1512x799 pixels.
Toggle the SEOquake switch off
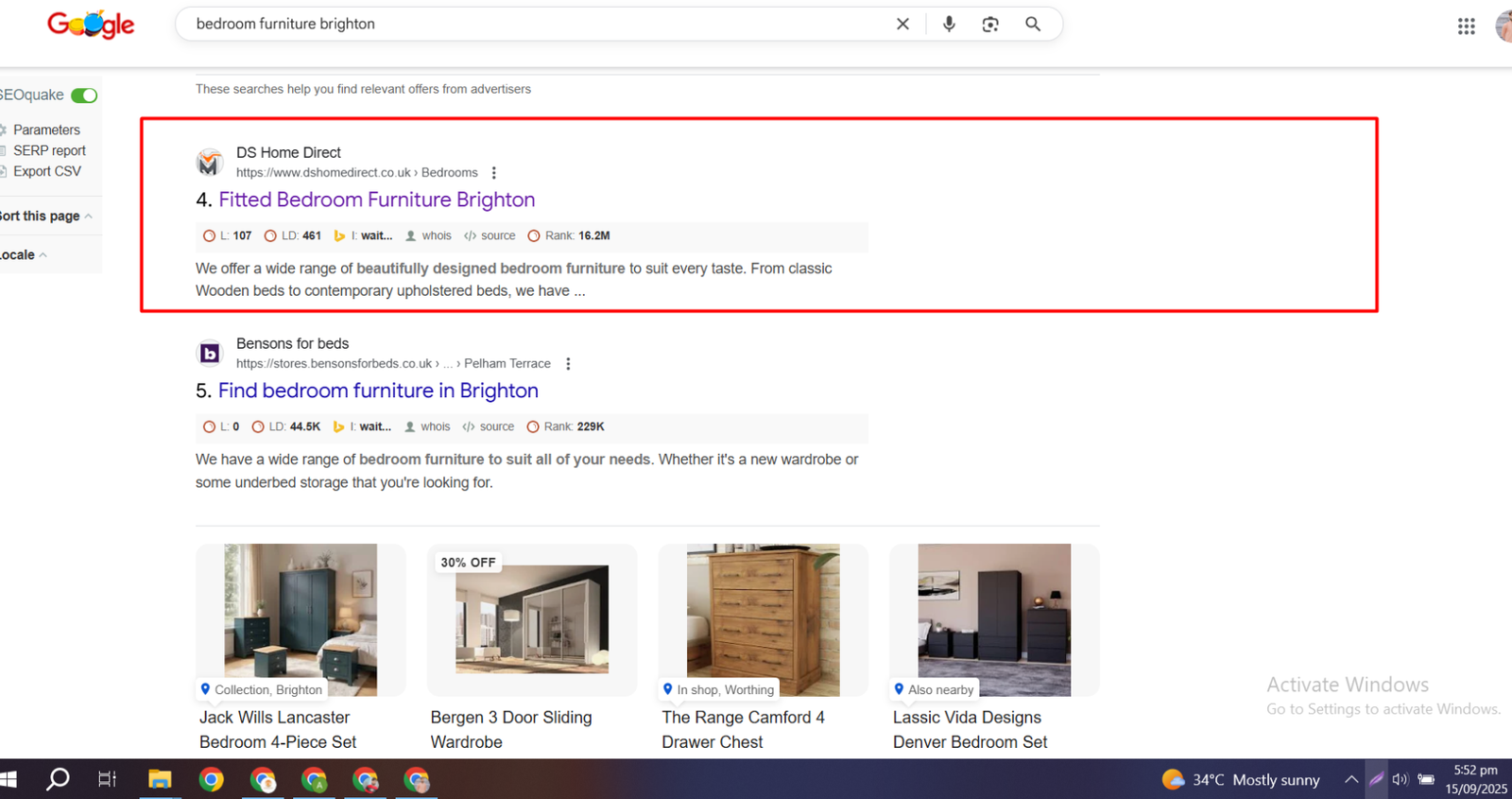pos(84,96)
